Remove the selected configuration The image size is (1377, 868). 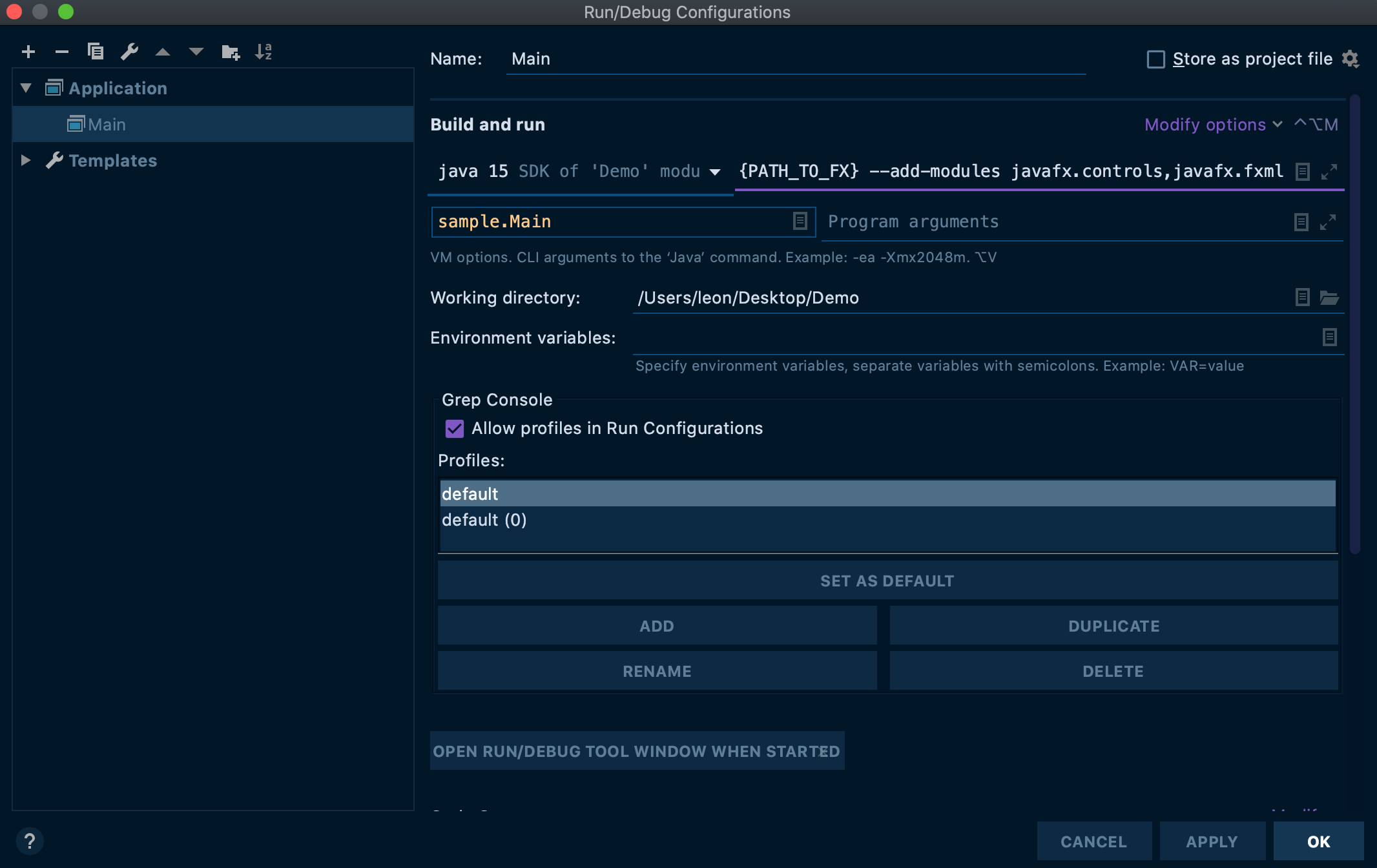click(x=62, y=52)
